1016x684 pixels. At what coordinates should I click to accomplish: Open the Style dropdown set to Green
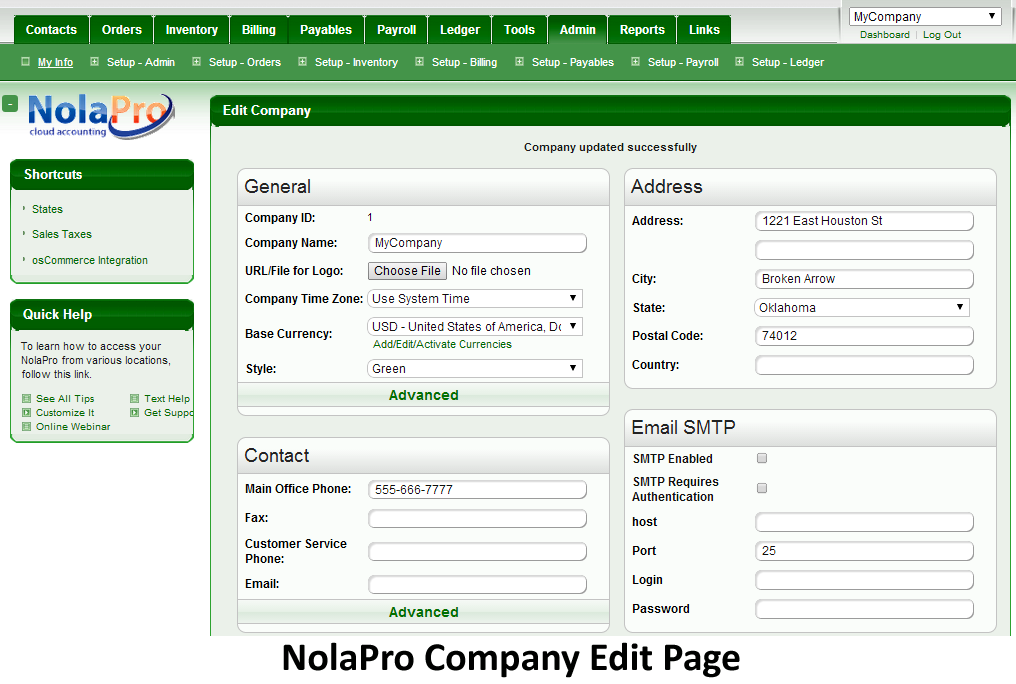(474, 368)
